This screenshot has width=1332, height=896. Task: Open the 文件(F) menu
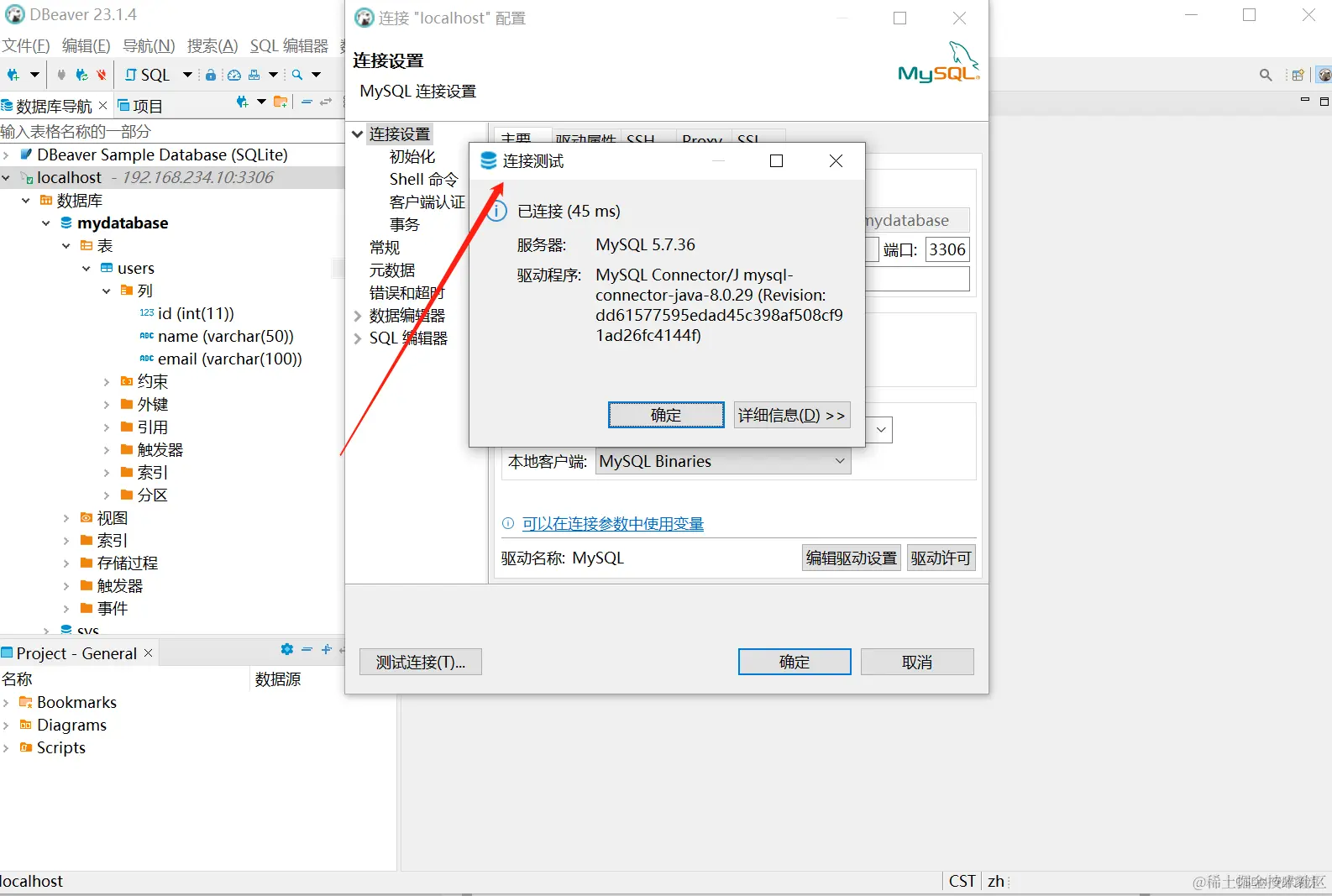pos(26,46)
